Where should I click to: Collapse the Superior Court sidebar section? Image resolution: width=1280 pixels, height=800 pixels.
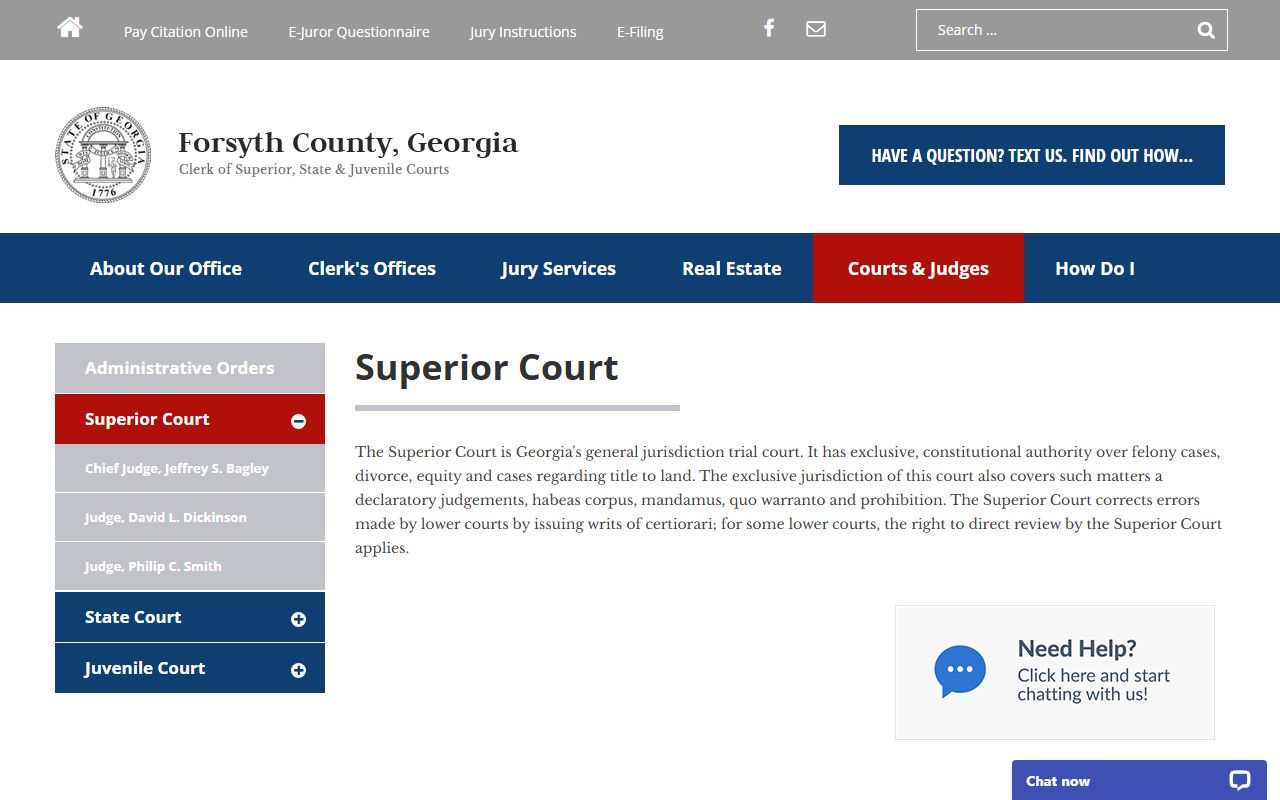point(298,421)
